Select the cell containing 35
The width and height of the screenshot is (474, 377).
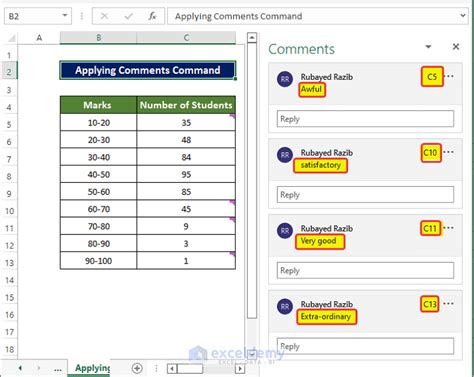186,123
